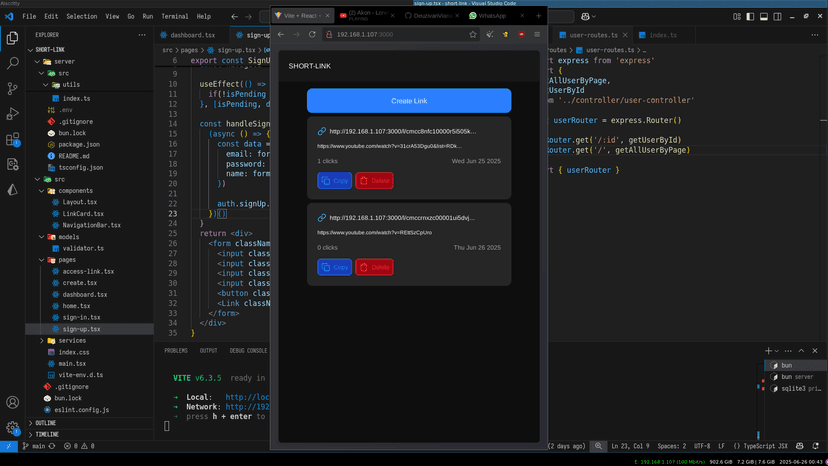The image size is (828, 466).
Task: Click the browser address bar
Action: (x=401, y=34)
